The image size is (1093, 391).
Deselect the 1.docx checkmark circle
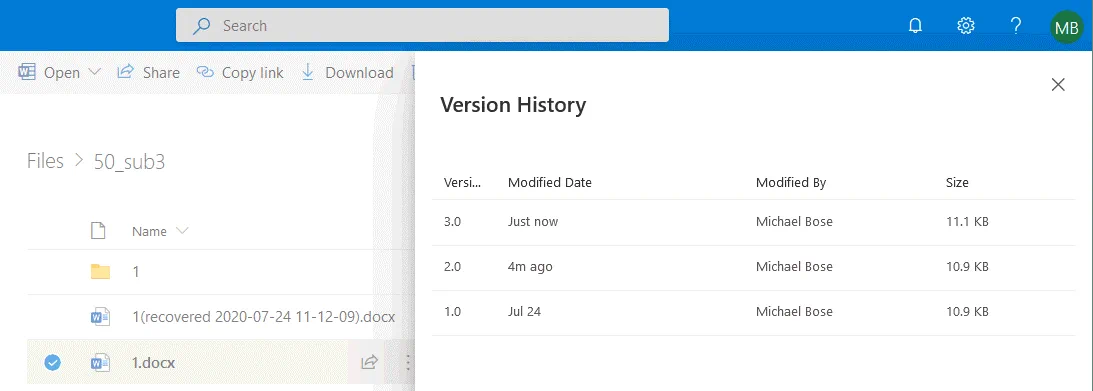pos(52,362)
